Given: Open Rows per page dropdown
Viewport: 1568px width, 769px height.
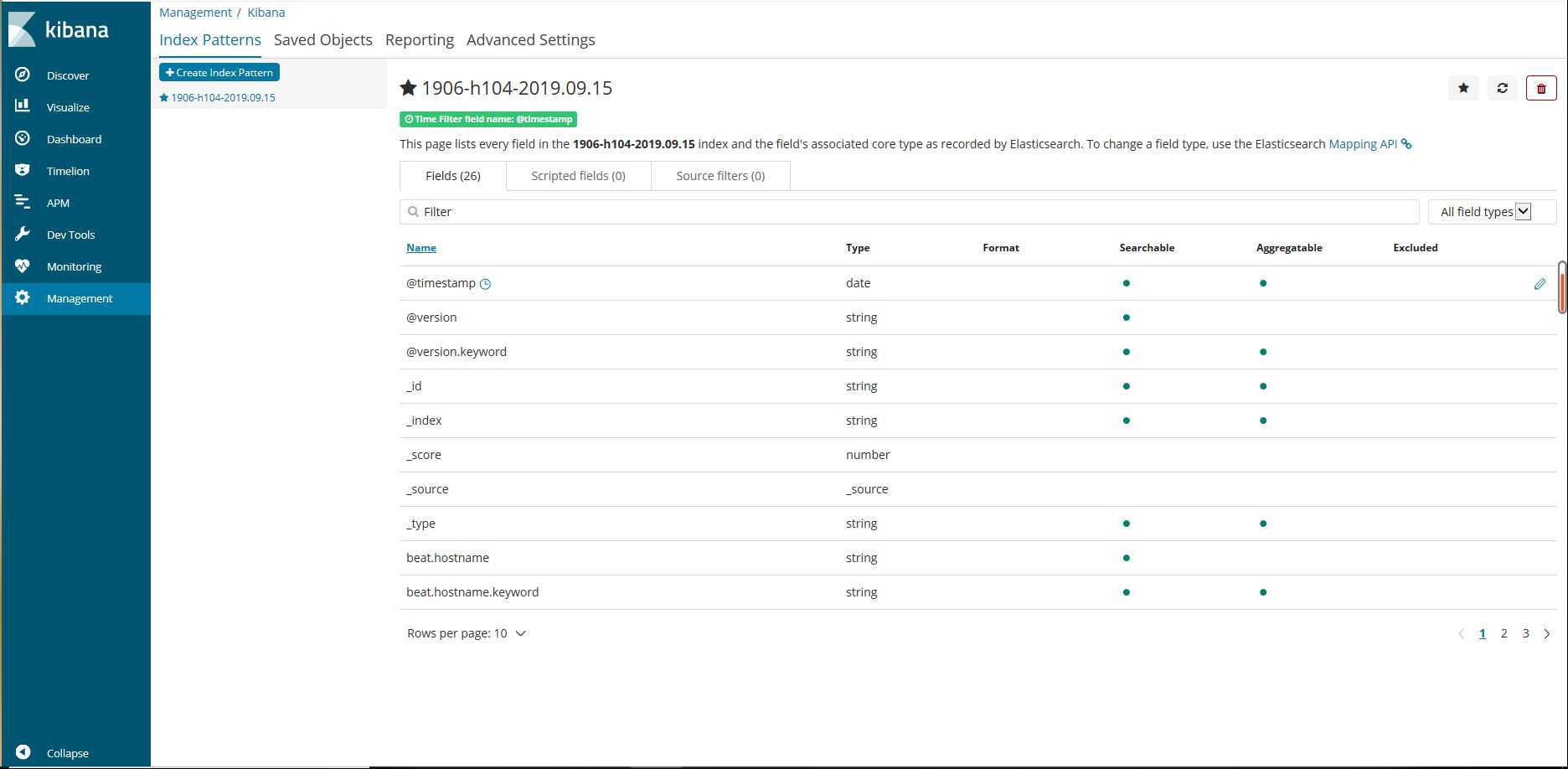Looking at the screenshot, I should (x=467, y=633).
